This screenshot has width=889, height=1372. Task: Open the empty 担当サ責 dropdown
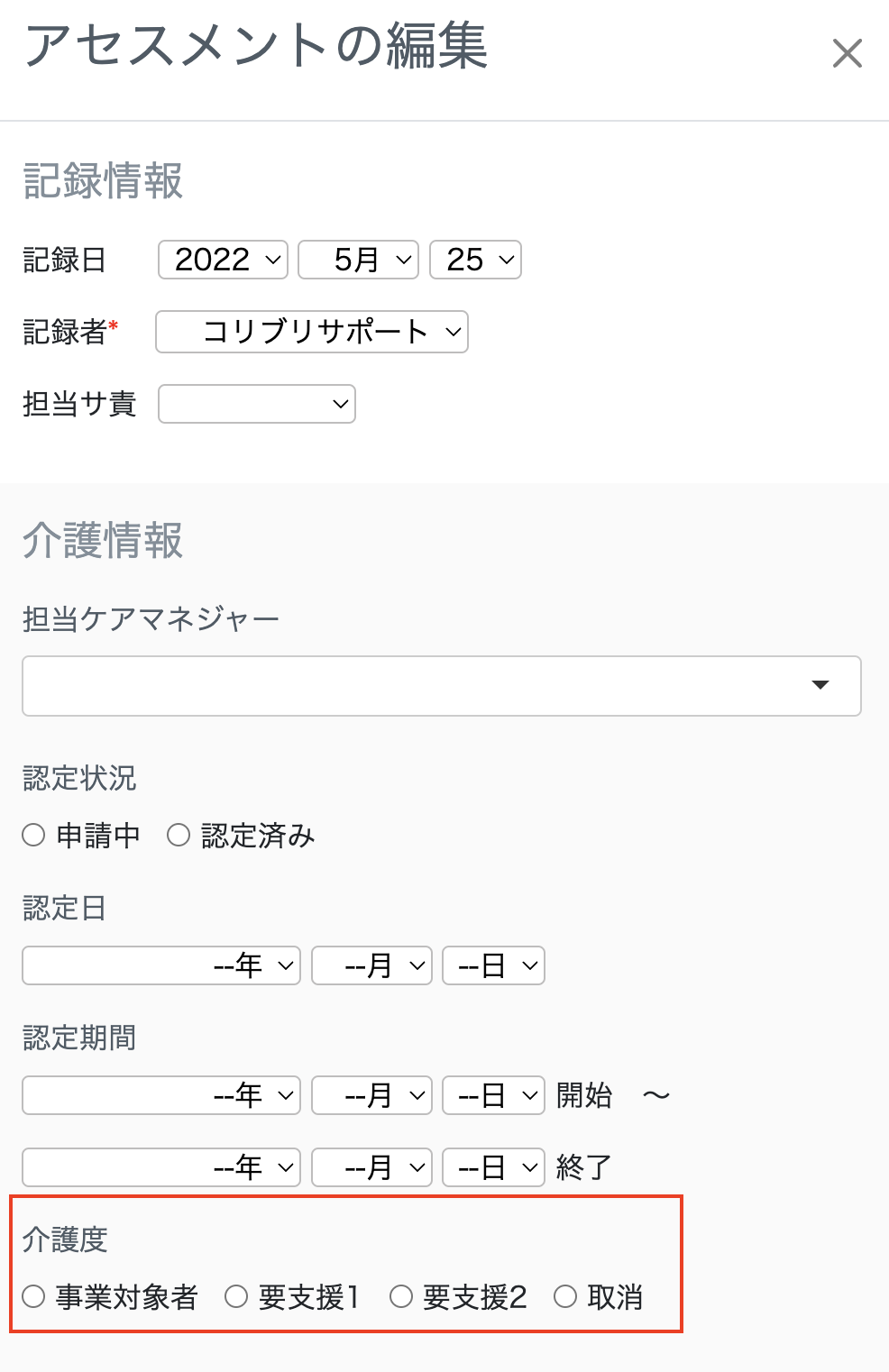click(x=256, y=404)
